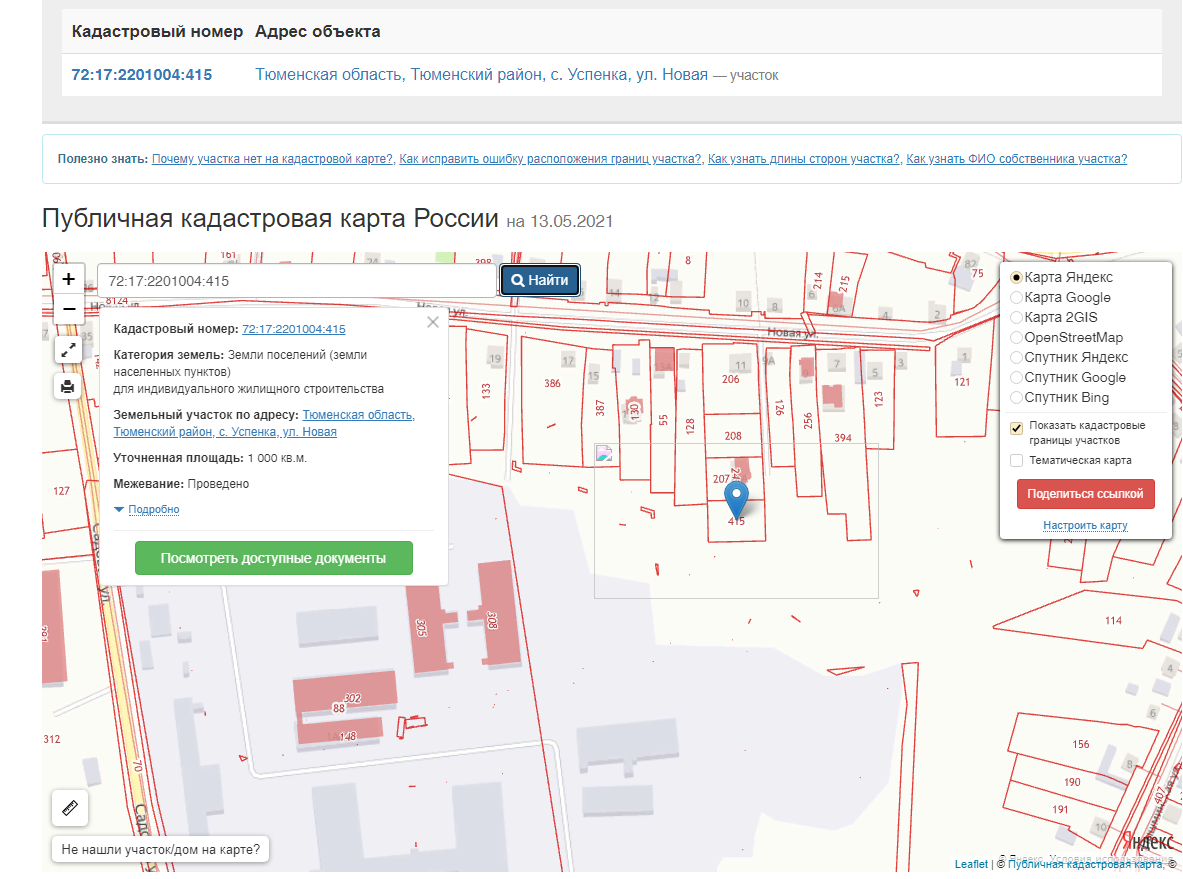Zoom out the cadastral map
The height and width of the screenshot is (879, 1183).
69,309
